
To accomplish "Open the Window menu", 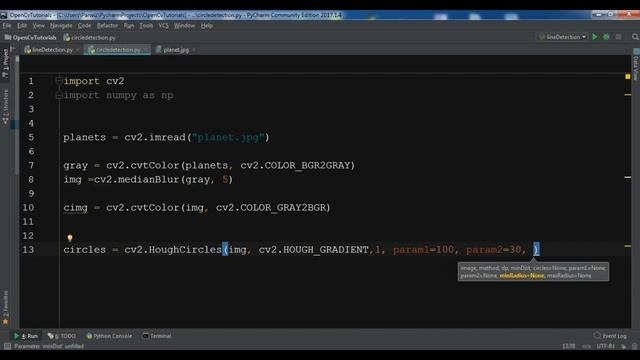I will click(184, 25).
